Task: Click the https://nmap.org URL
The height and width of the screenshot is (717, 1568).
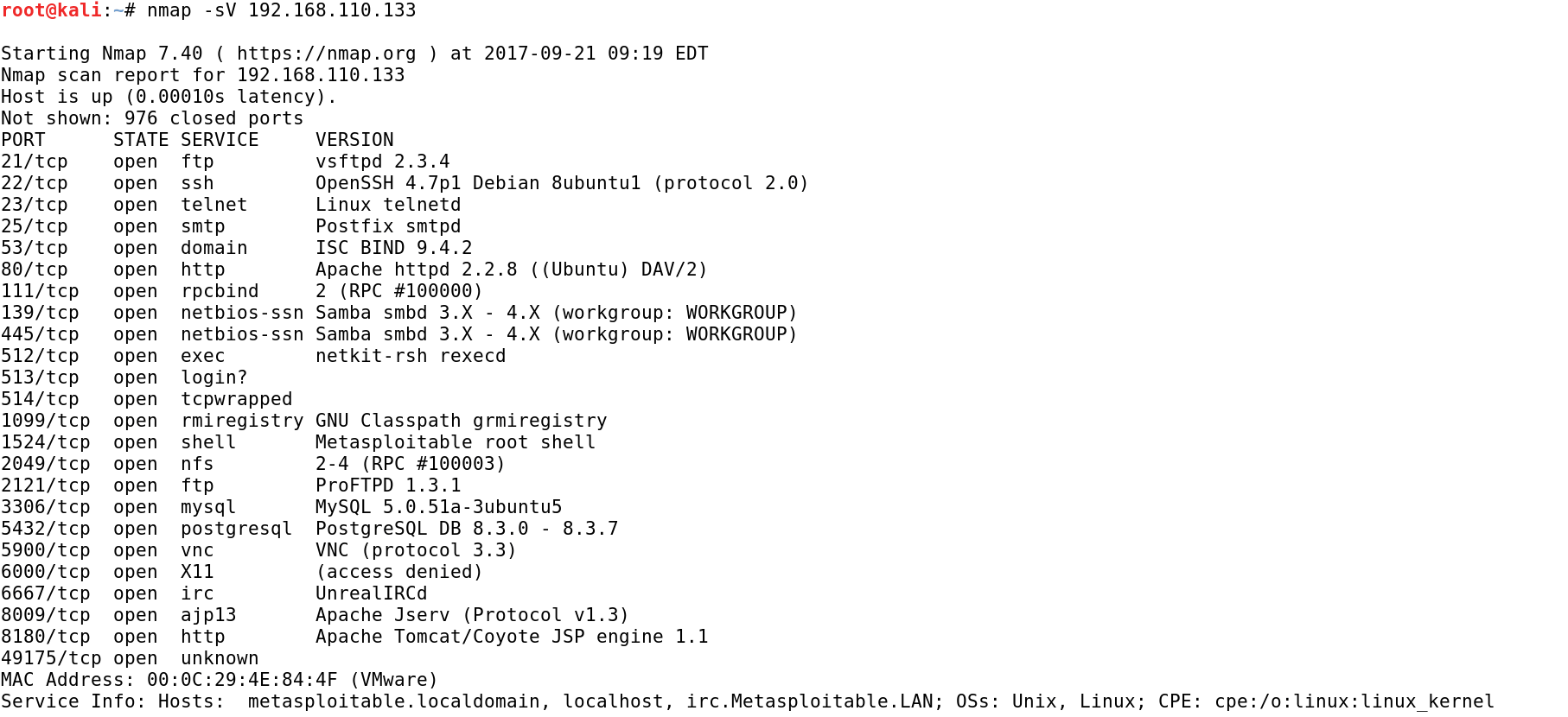Action: (x=326, y=54)
